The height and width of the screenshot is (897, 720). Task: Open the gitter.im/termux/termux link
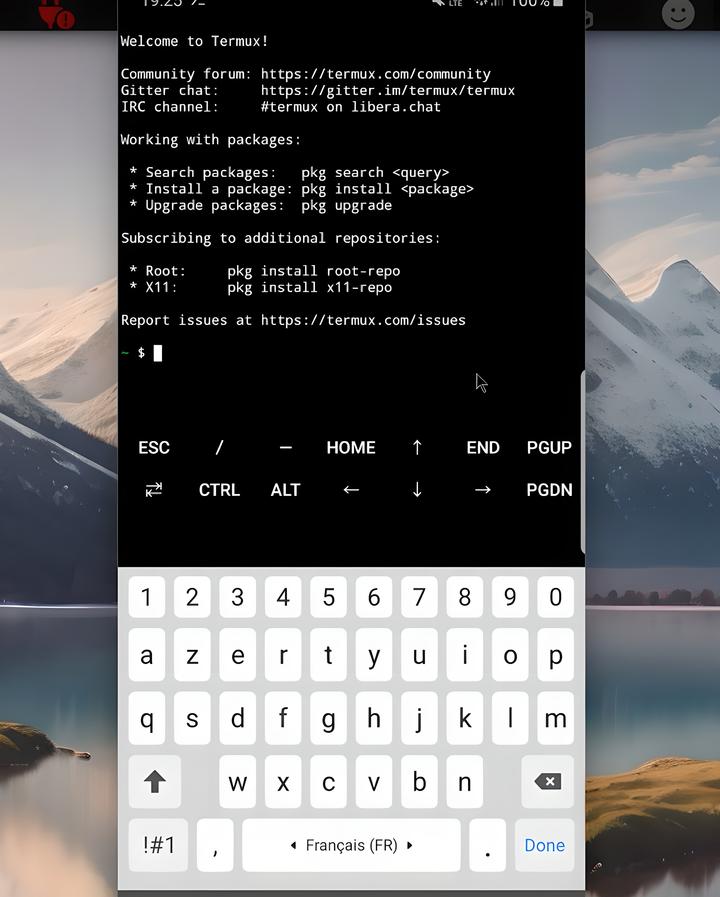(x=388, y=90)
